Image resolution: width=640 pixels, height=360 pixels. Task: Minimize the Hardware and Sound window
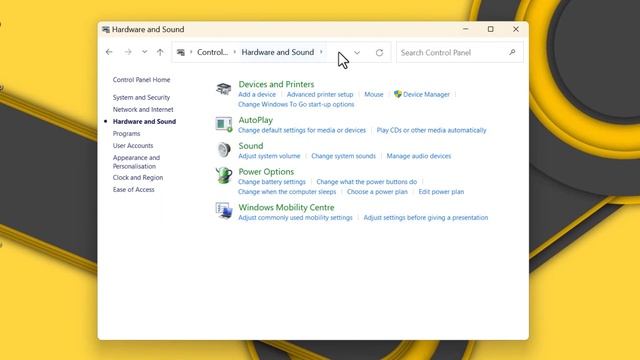pos(466,29)
